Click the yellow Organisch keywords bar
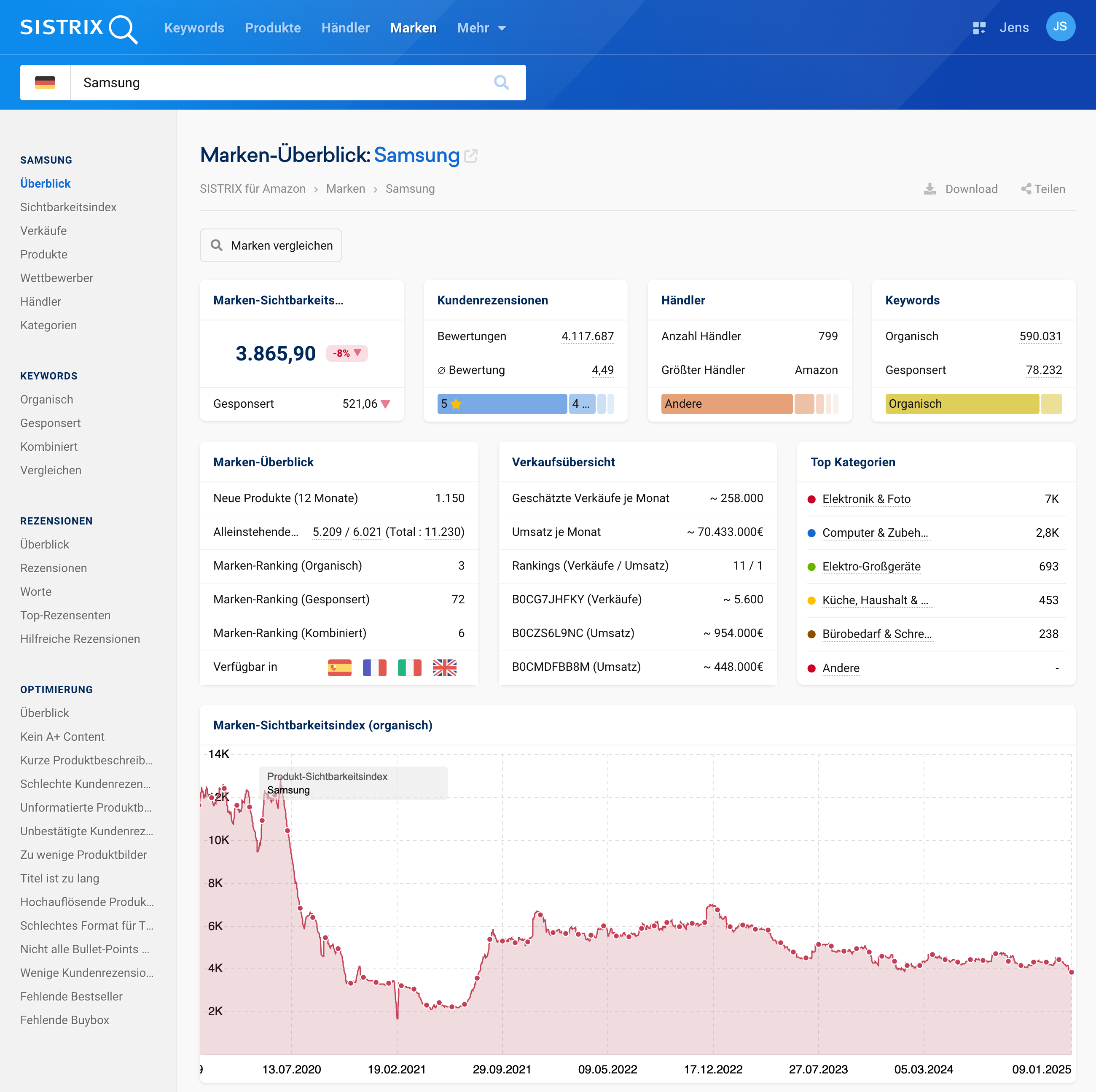The height and width of the screenshot is (1092, 1096). [x=962, y=404]
